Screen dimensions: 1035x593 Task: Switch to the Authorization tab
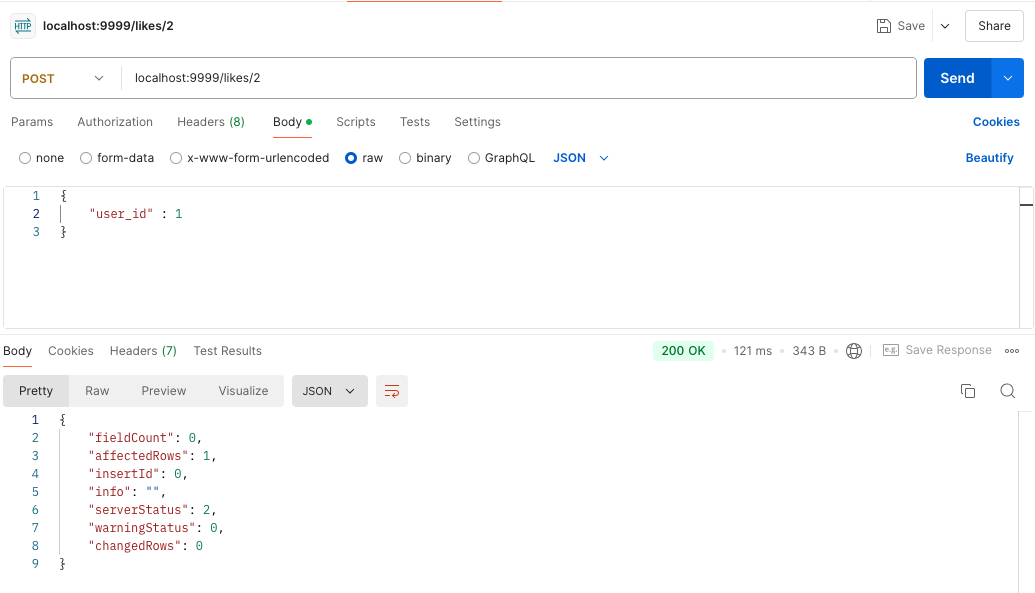[115, 122]
